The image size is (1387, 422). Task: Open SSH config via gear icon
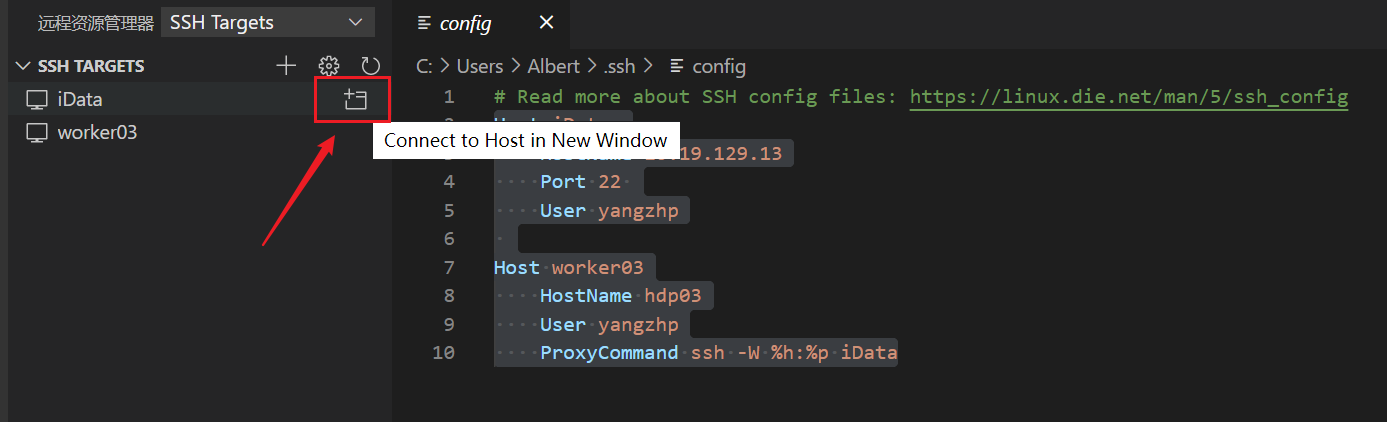coord(328,66)
